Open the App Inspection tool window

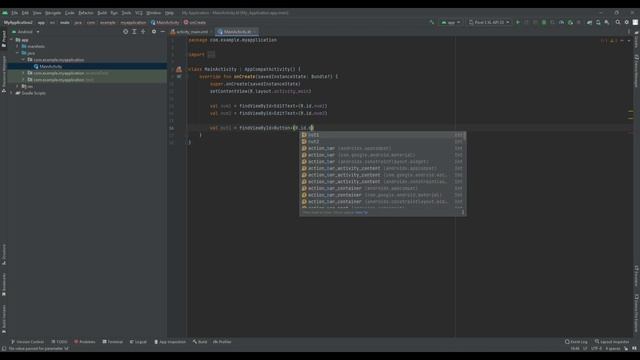(170, 342)
